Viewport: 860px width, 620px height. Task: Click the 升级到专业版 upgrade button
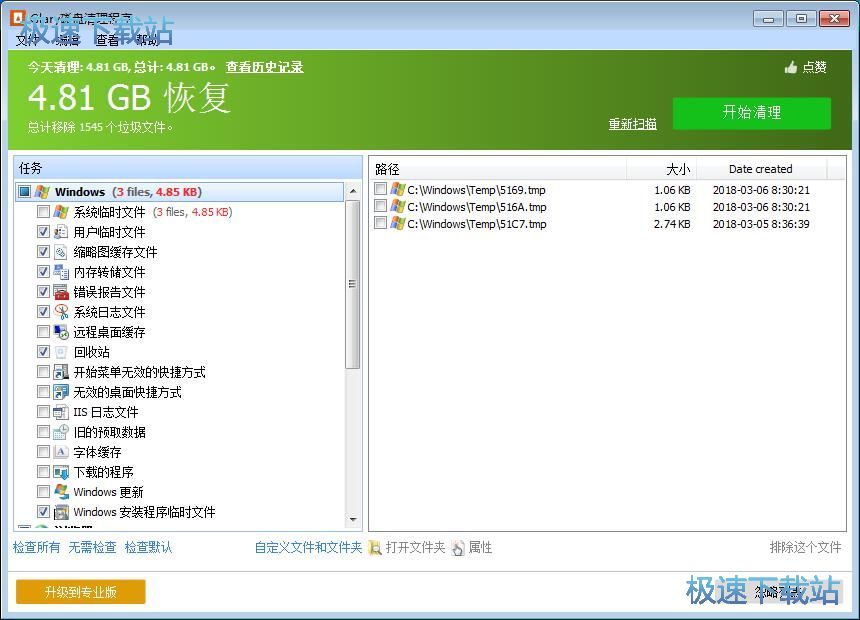(x=81, y=592)
